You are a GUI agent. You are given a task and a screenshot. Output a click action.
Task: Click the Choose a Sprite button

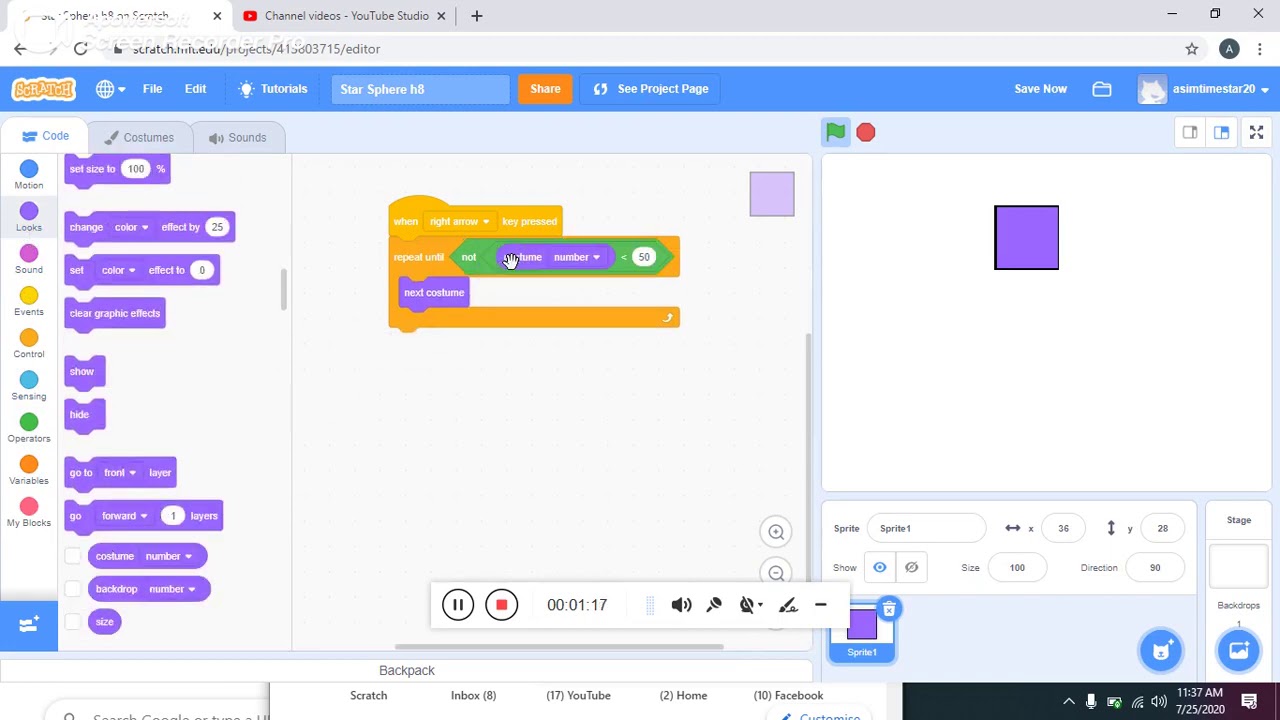click(x=1161, y=651)
